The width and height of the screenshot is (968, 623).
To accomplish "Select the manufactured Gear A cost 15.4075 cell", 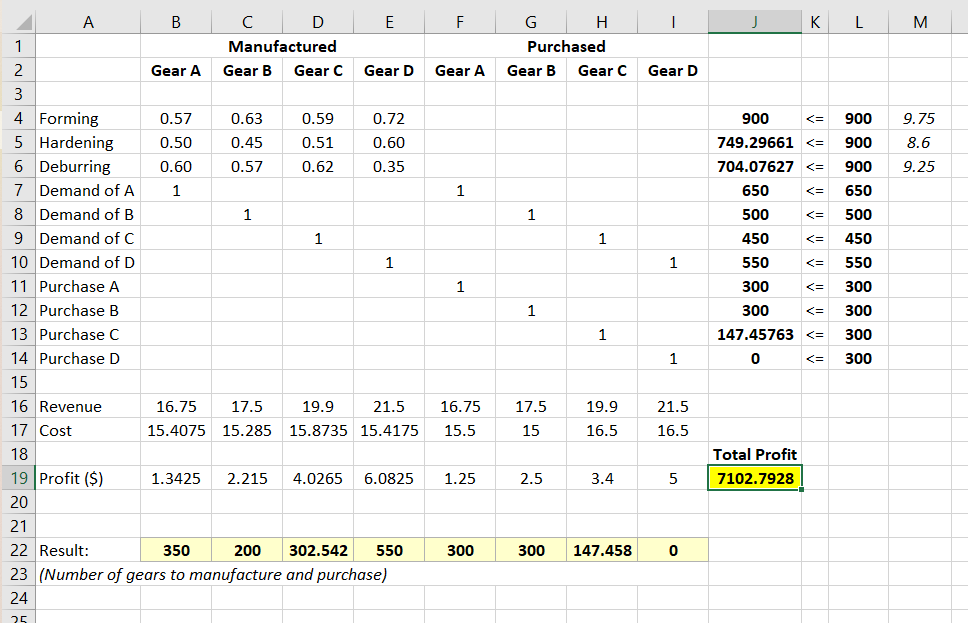I will pyautogui.click(x=175, y=430).
